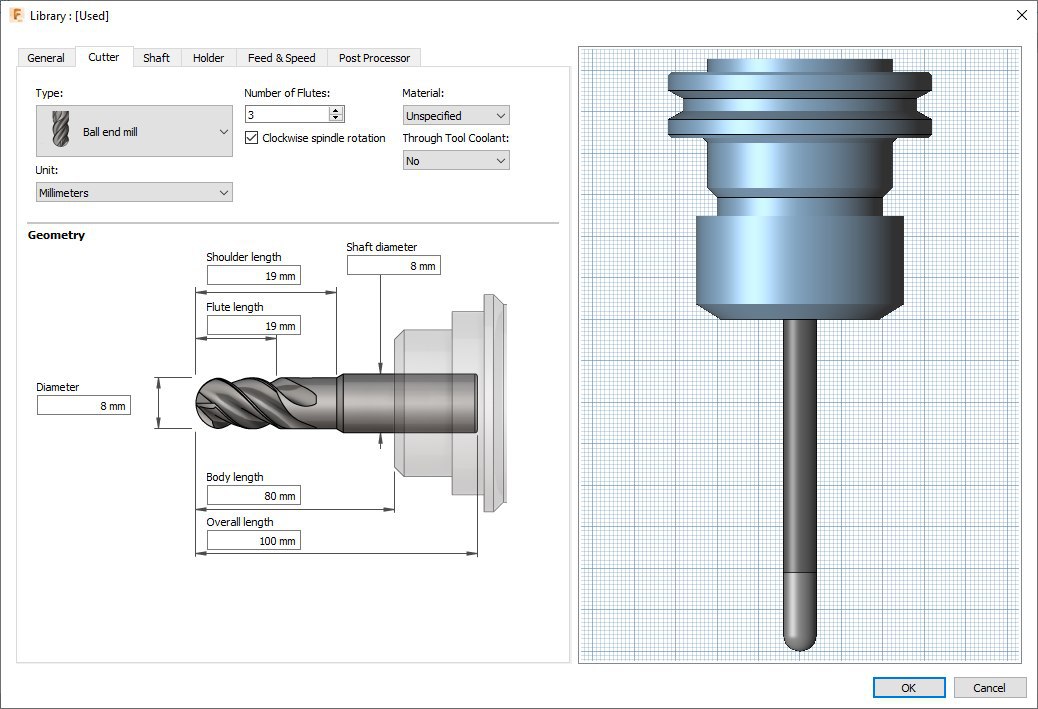This screenshot has width=1038, height=709.
Task: Go to the Feed & Speed tab
Action: [281, 58]
